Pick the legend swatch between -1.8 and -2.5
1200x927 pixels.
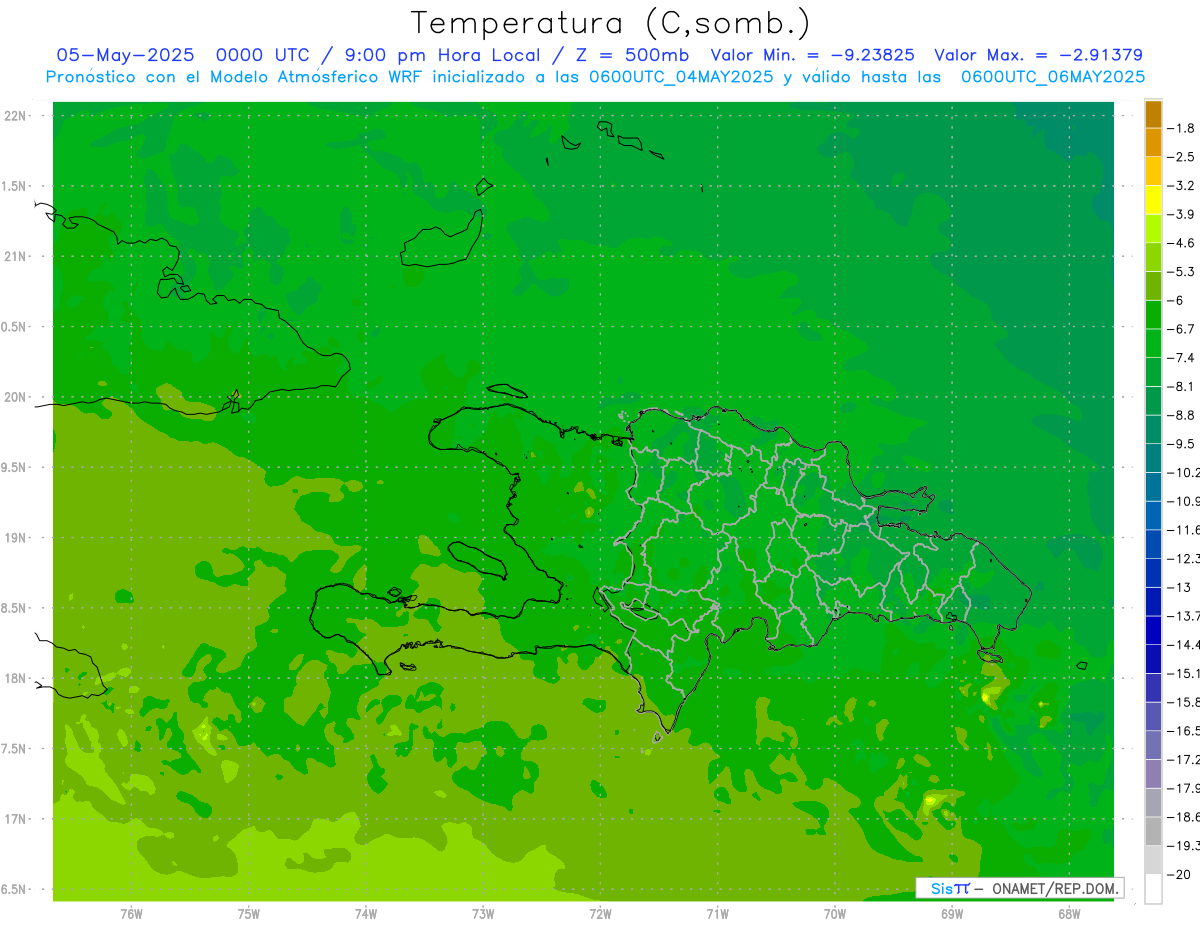point(1153,143)
